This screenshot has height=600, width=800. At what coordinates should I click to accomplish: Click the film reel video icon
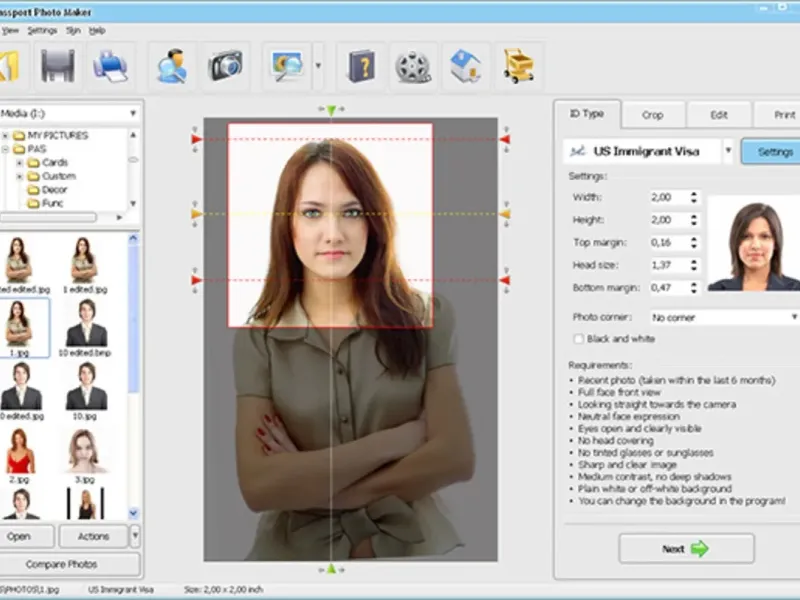pos(413,66)
